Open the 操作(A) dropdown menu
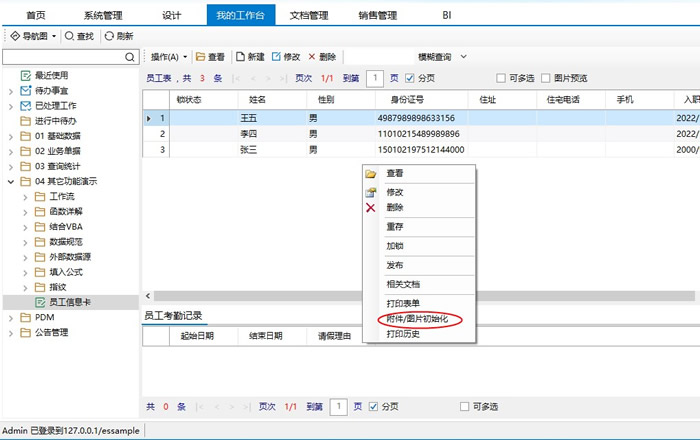The width and height of the screenshot is (700, 440). tap(170, 57)
